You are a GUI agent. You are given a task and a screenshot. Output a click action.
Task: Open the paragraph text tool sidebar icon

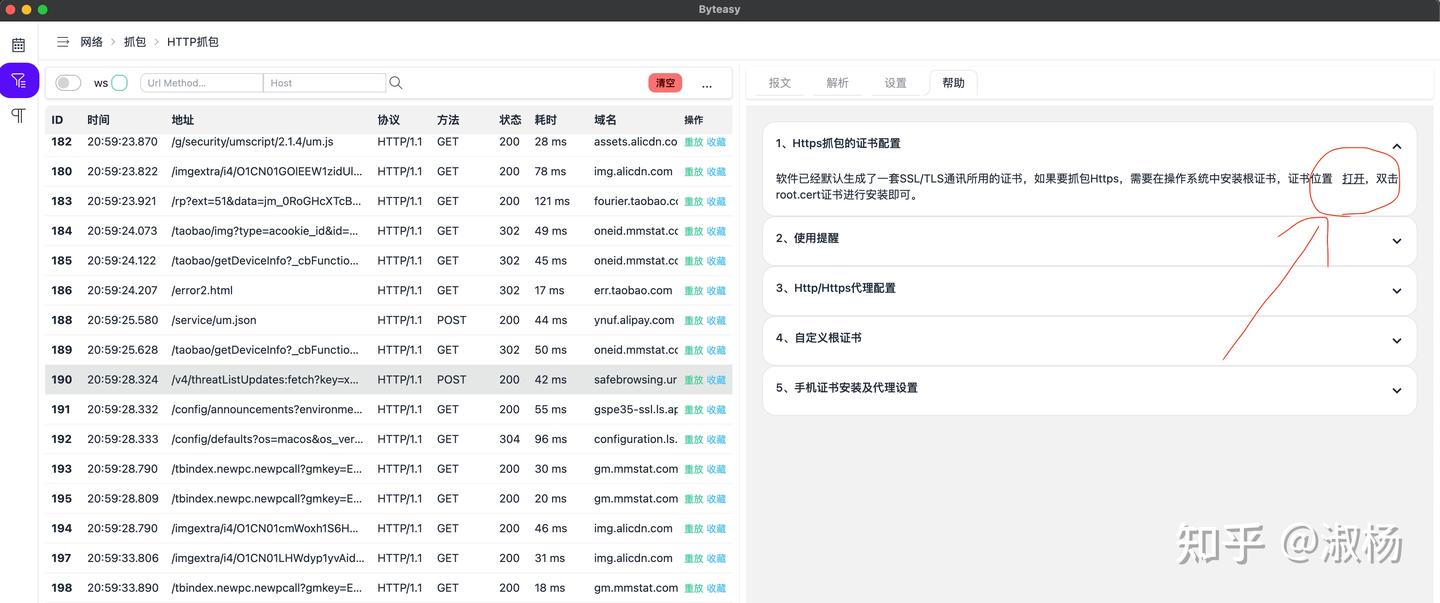pyautogui.click(x=18, y=115)
